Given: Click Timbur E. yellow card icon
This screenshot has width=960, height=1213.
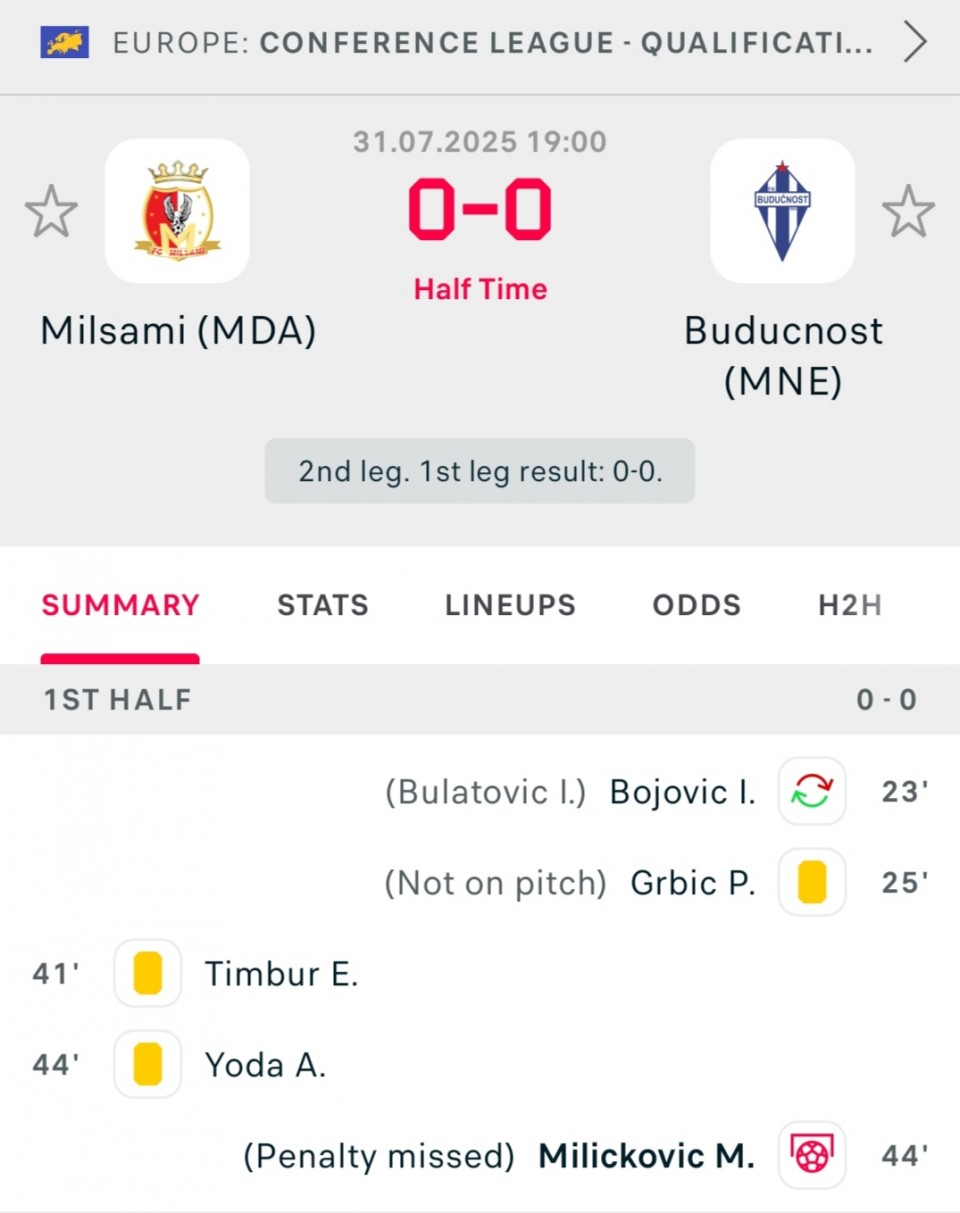Looking at the screenshot, I should tap(148, 973).
